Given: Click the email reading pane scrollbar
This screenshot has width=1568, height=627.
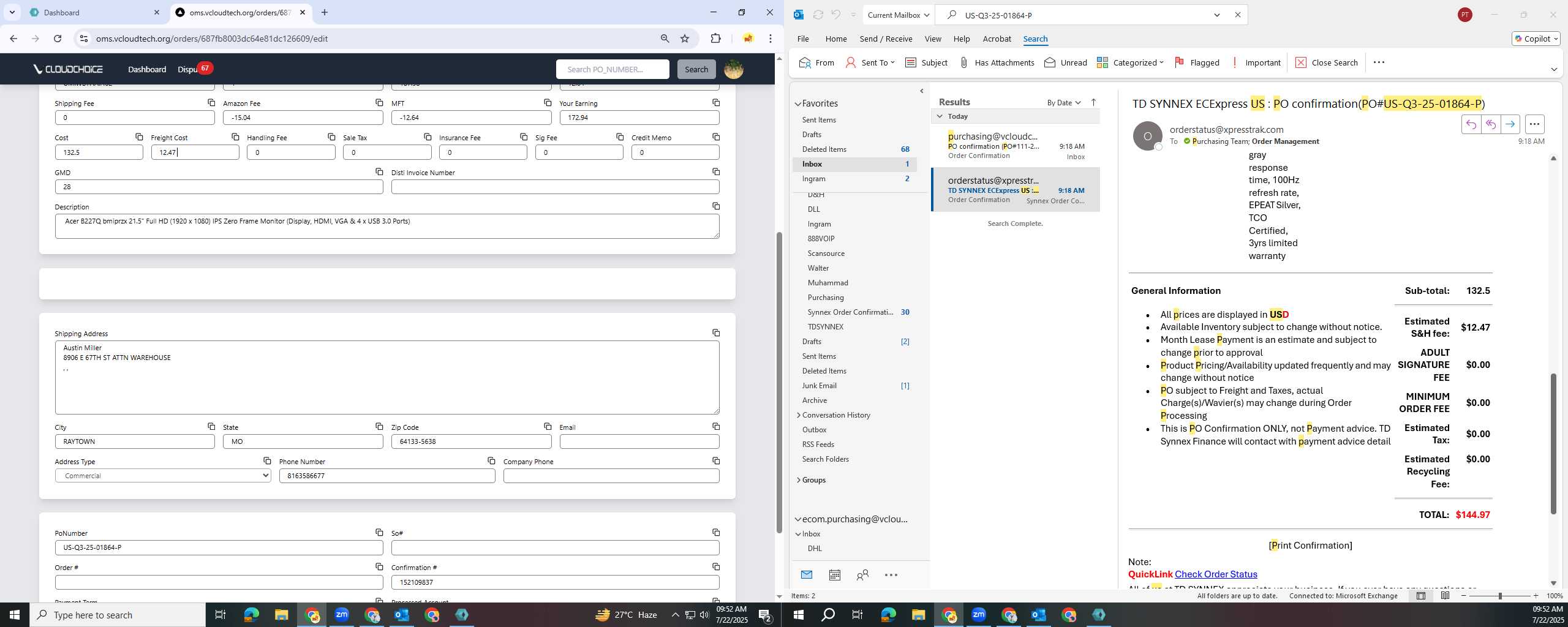Looking at the screenshot, I should (1553, 444).
